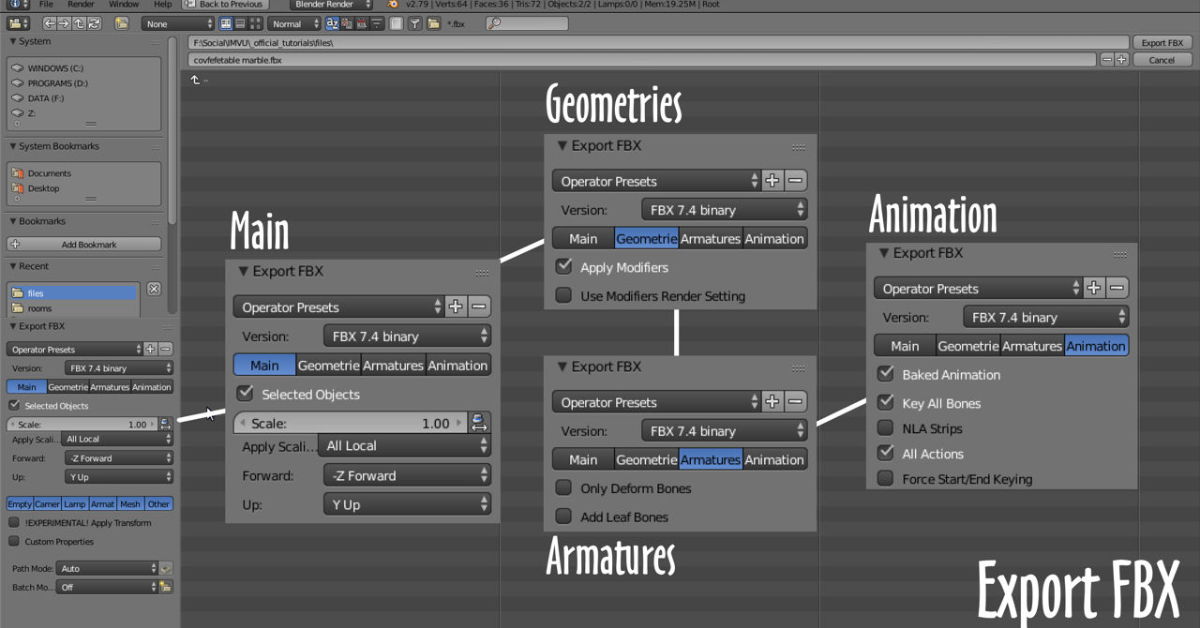The width and height of the screenshot is (1200, 628).
Task: Click the refresh file list icon
Action: 92,23
